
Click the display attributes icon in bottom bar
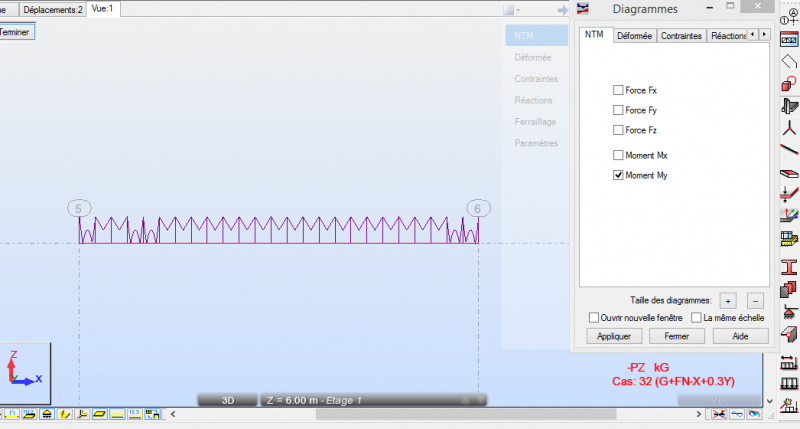tap(152, 414)
